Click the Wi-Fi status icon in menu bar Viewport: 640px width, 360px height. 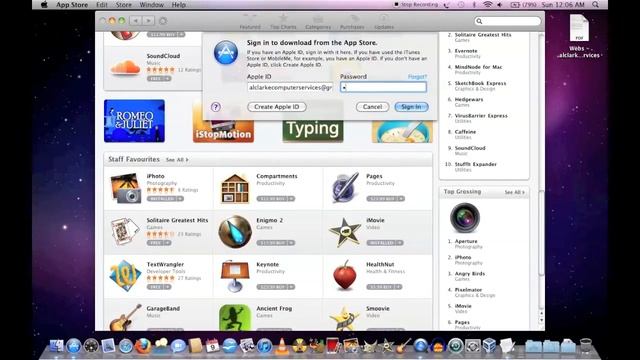tap(487, 5)
